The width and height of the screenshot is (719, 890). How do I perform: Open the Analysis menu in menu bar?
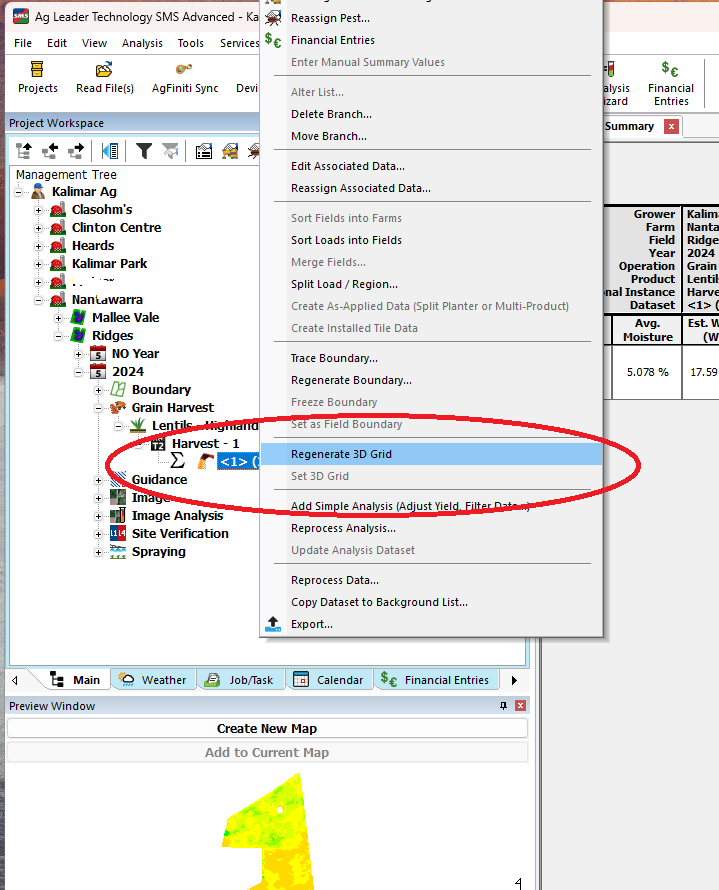click(142, 43)
